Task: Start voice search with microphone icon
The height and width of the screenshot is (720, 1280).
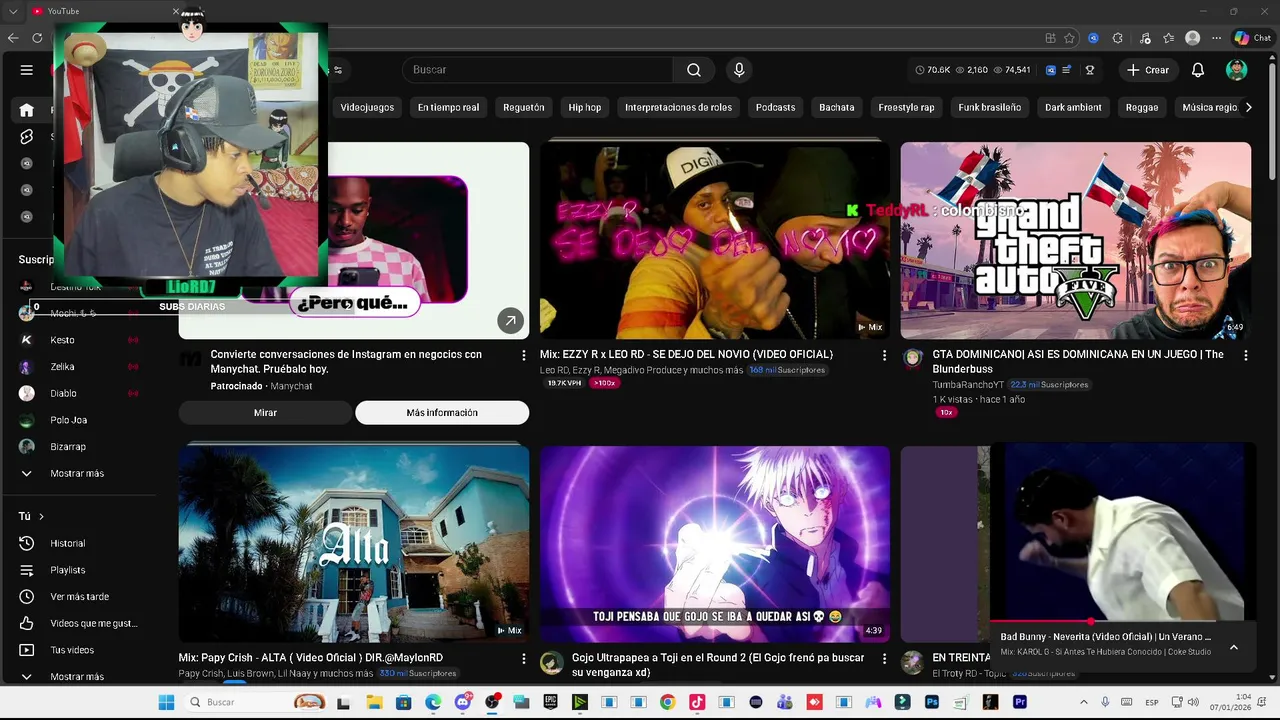Action: [739, 70]
